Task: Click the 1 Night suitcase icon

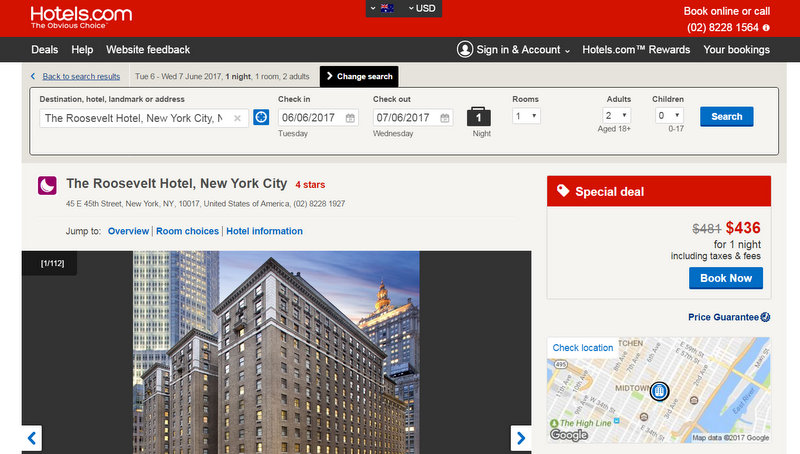Action: coord(479,116)
